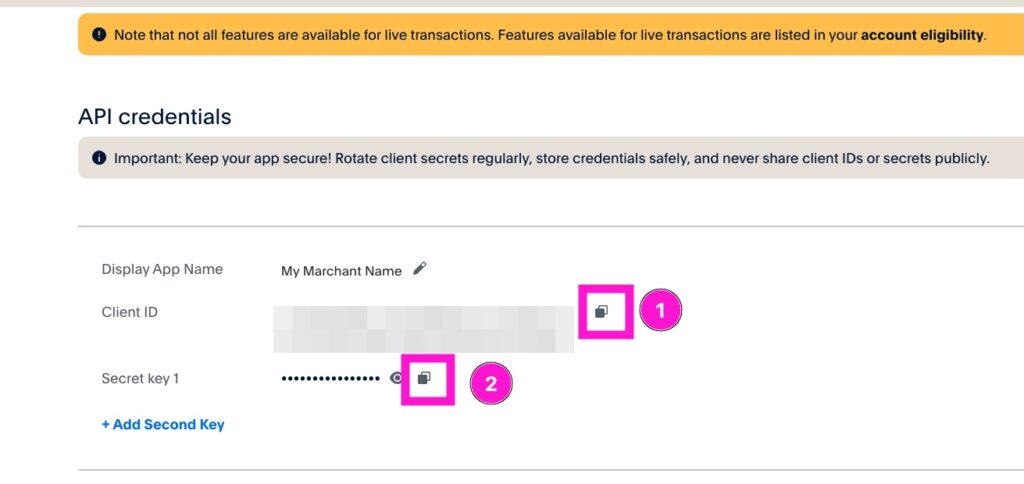This screenshot has height=484, width=1024.
Task: Click the 'Keep your app secure' message
Action: (550, 158)
